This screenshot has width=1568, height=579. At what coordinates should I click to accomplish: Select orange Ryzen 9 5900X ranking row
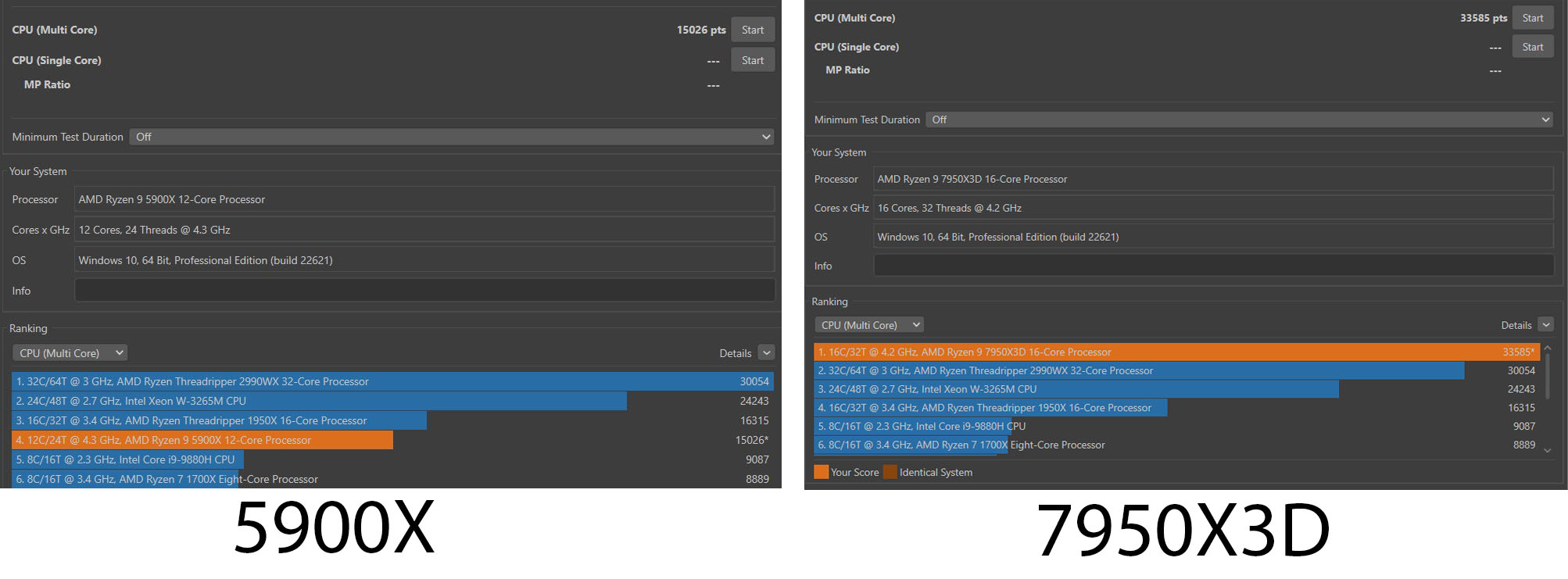pyautogui.click(x=392, y=440)
